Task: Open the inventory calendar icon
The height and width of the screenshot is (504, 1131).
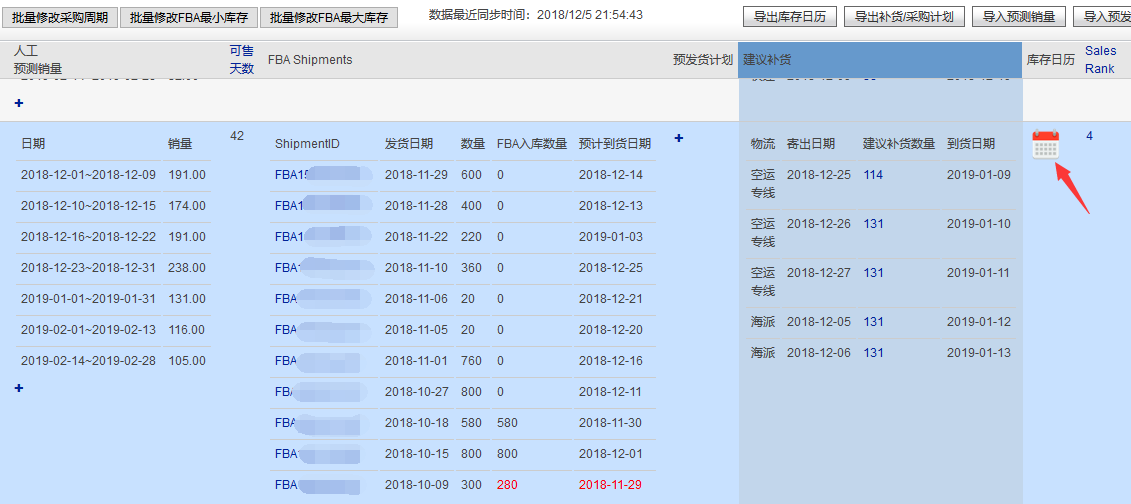Action: pyautogui.click(x=1045, y=146)
